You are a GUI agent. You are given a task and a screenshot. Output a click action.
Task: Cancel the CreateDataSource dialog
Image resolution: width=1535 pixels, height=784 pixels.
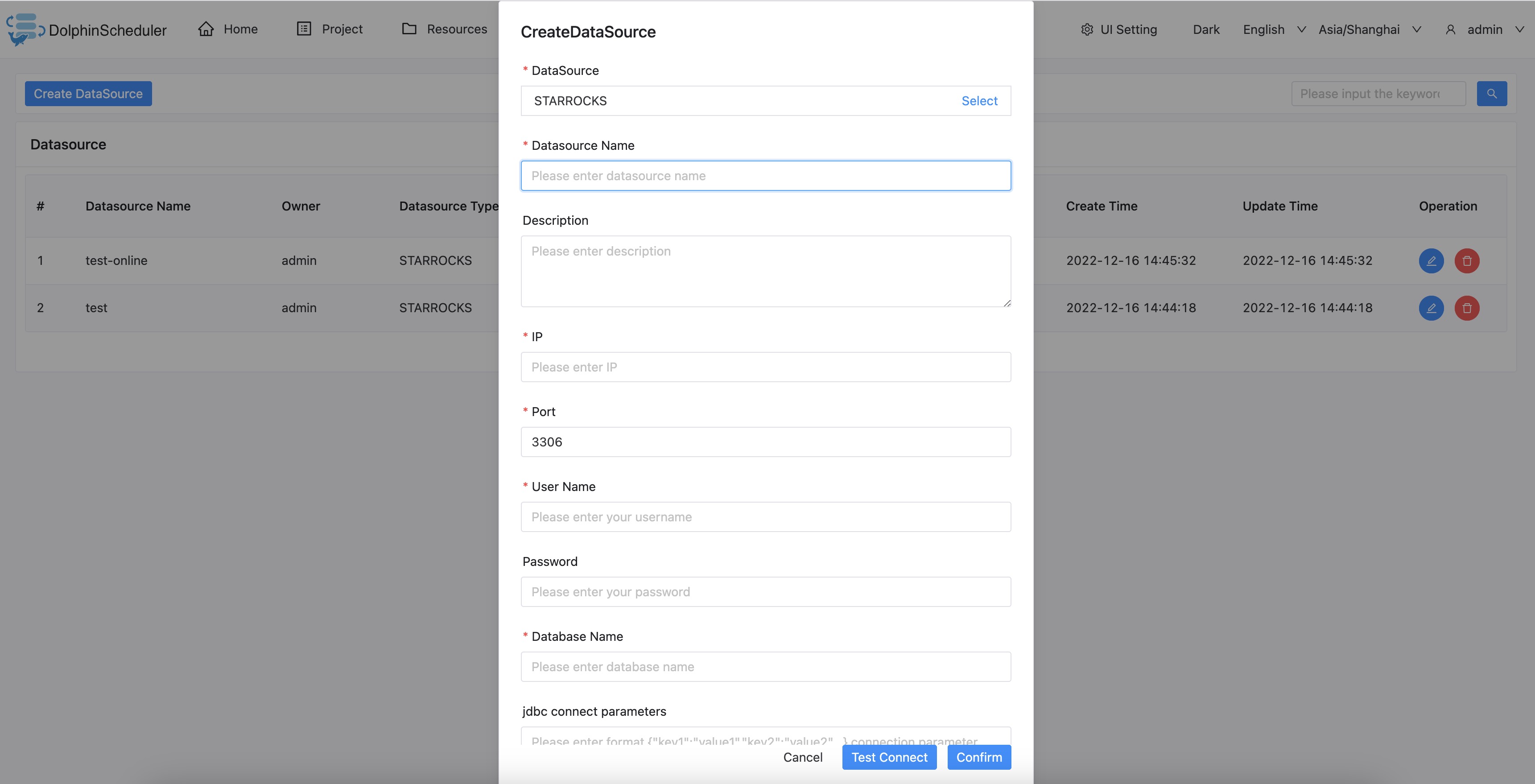(x=803, y=757)
